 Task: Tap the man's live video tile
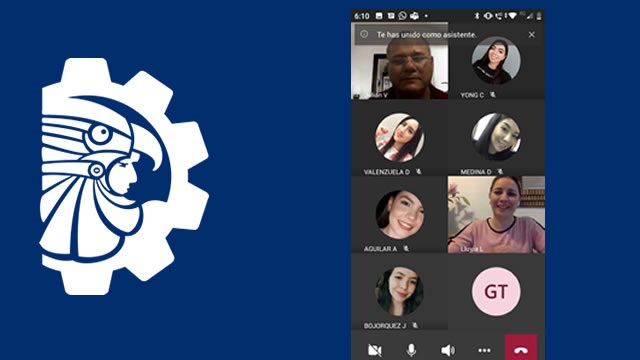[400, 61]
